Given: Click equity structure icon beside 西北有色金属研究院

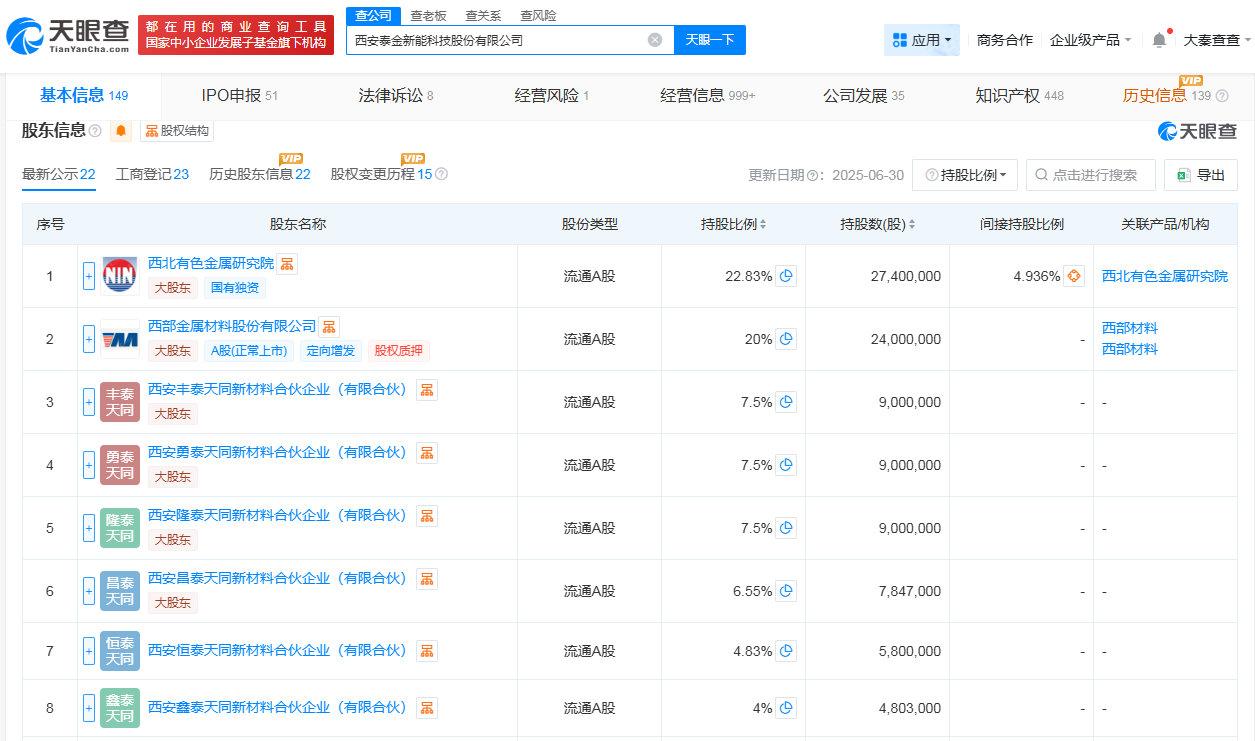Looking at the screenshot, I should (x=287, y=264).
